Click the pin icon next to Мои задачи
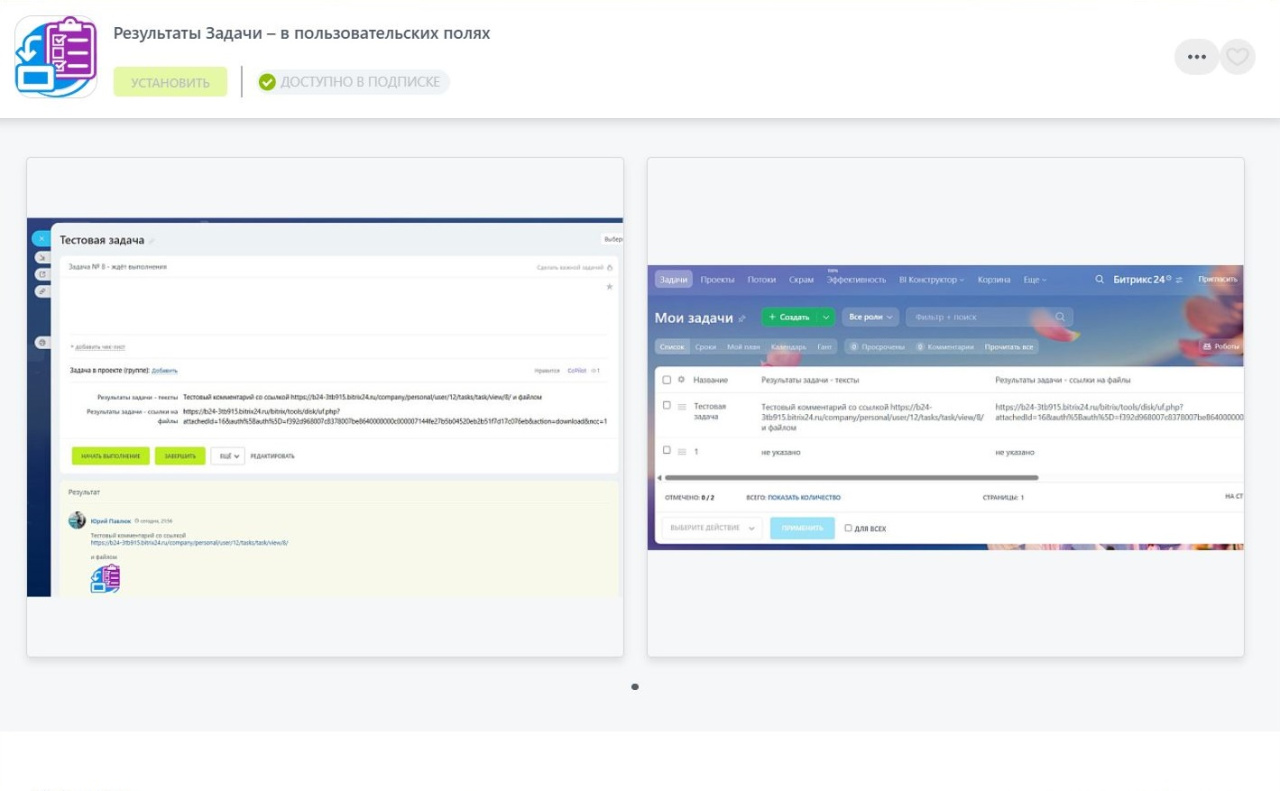This screenshot has width=1280, height=791. tap(742, 319)
